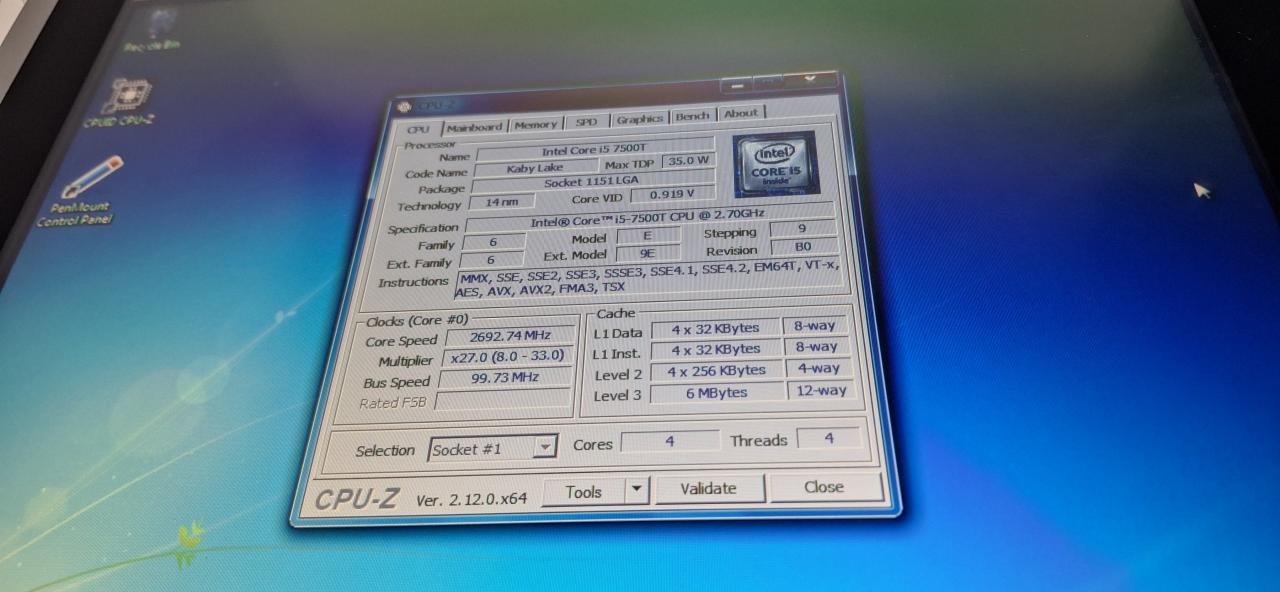This screenshot has height=592, width=1280.
Task: Open the SPD tab
Action: click(587, 122)
